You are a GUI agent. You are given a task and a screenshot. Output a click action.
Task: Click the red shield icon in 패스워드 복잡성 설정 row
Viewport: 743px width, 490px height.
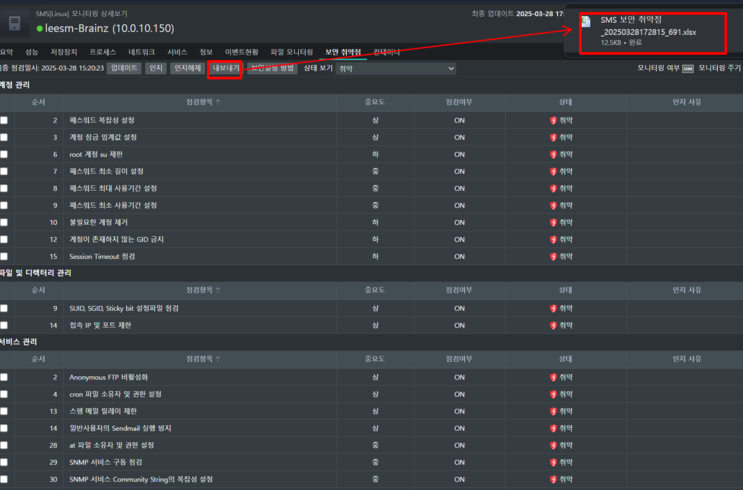[554, 120]
